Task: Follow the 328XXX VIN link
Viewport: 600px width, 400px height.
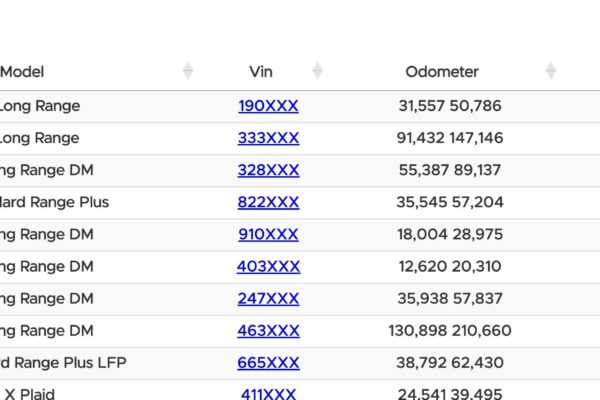Action: point(268,170)
